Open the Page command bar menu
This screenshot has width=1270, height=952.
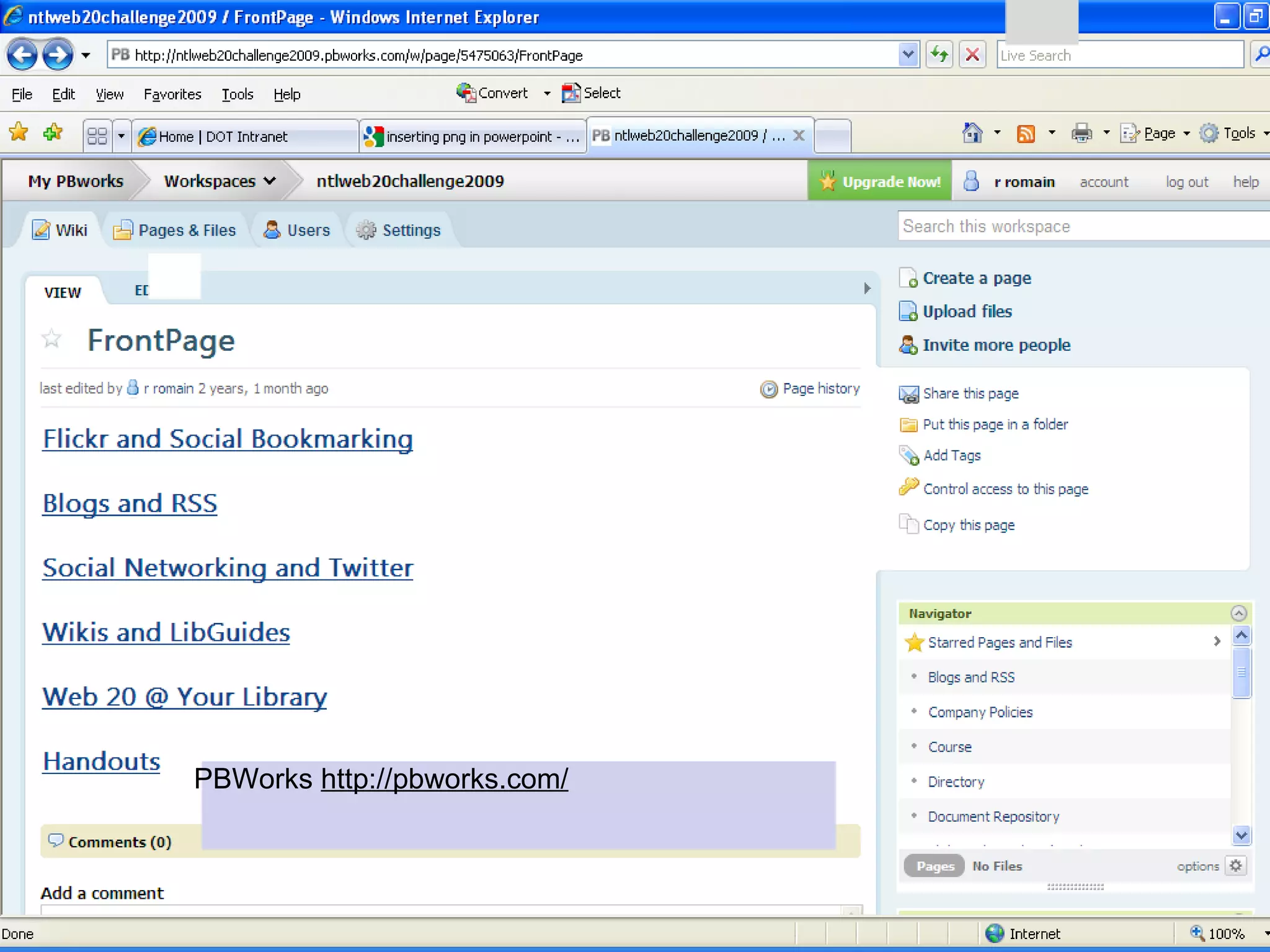(1155, 133)
